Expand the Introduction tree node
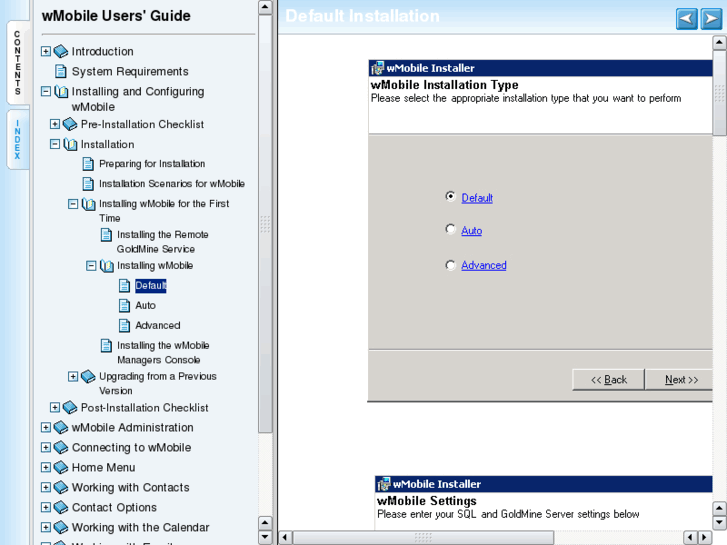This screenshot has height=545, width=727. (45, 51)
